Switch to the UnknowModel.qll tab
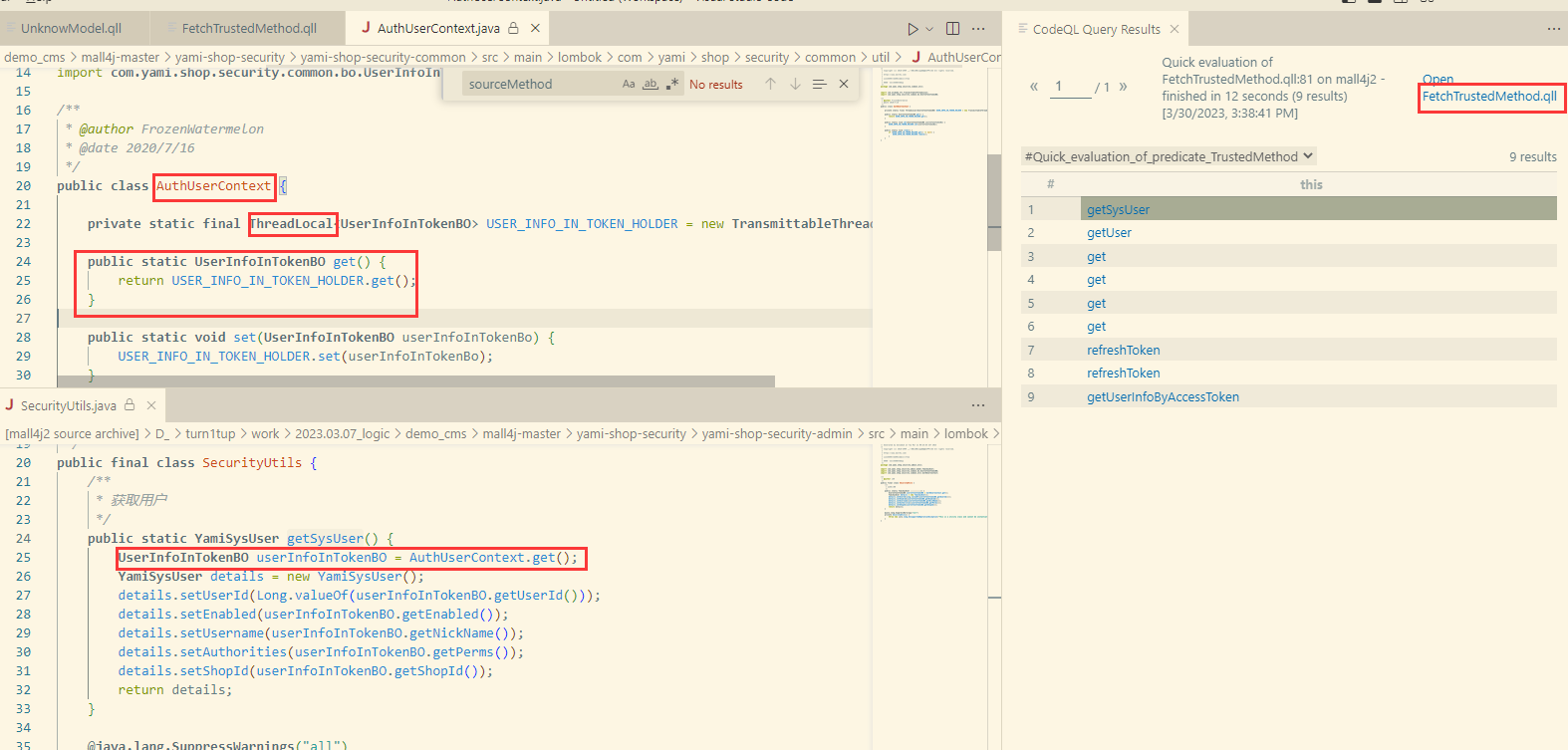 [71, 29]
